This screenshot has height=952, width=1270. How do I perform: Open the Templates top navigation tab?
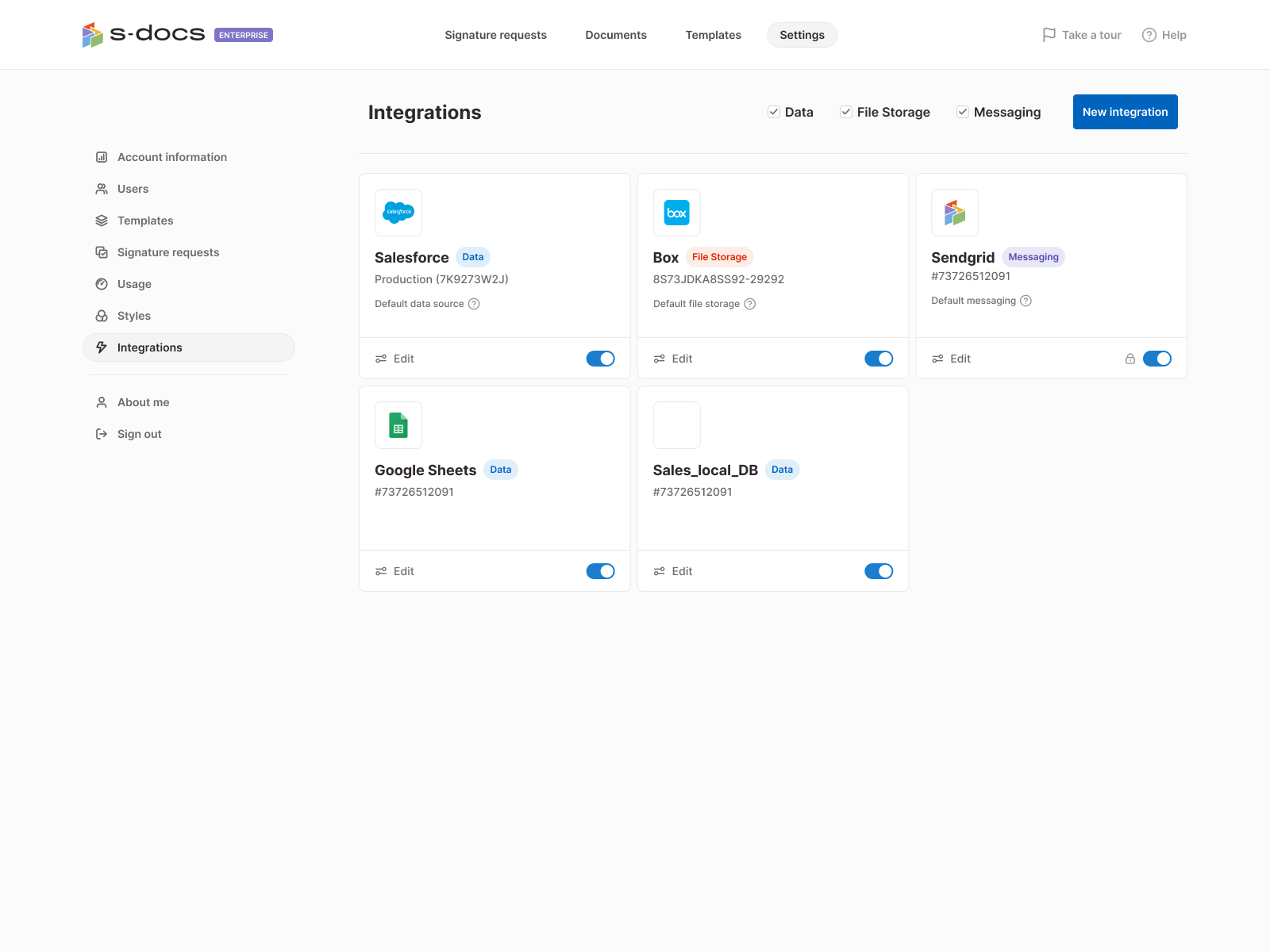(x=714, y=35)
